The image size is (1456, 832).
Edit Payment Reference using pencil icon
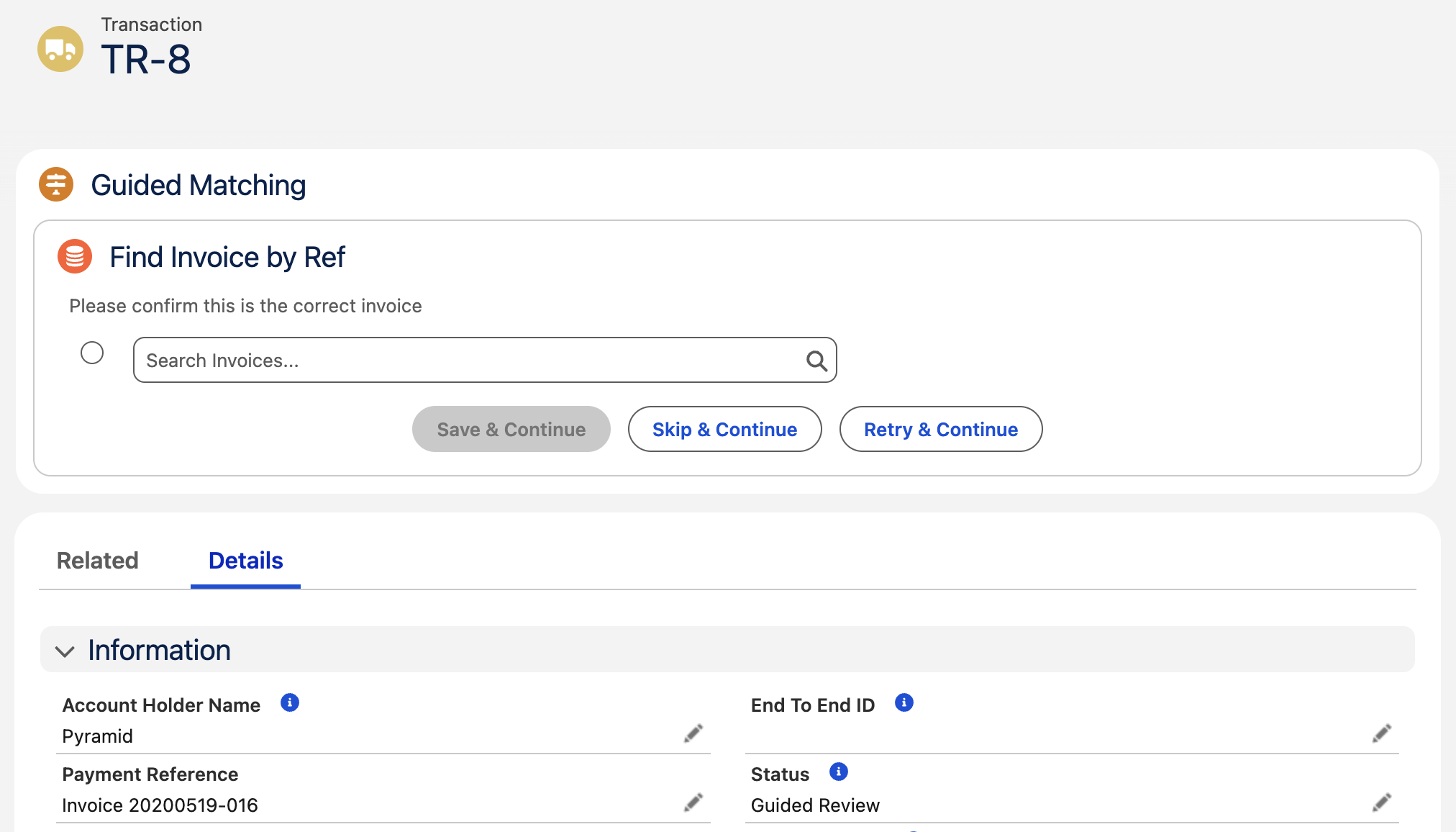pos(693,802)
